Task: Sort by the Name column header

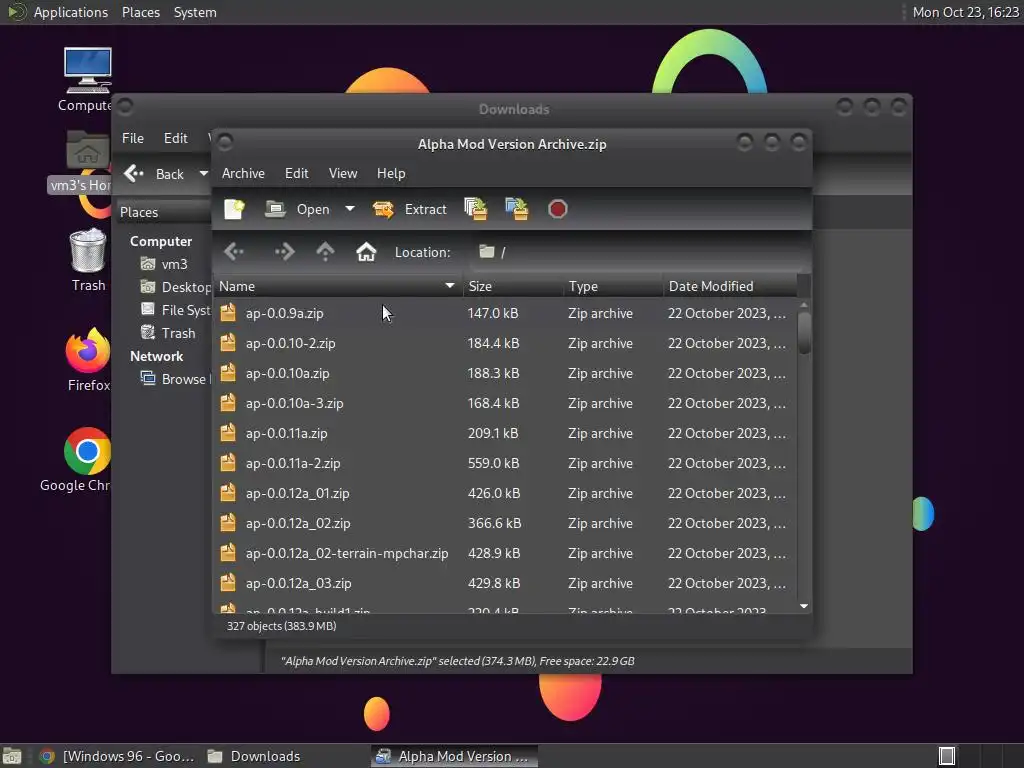Action: [x=337, y=286]
